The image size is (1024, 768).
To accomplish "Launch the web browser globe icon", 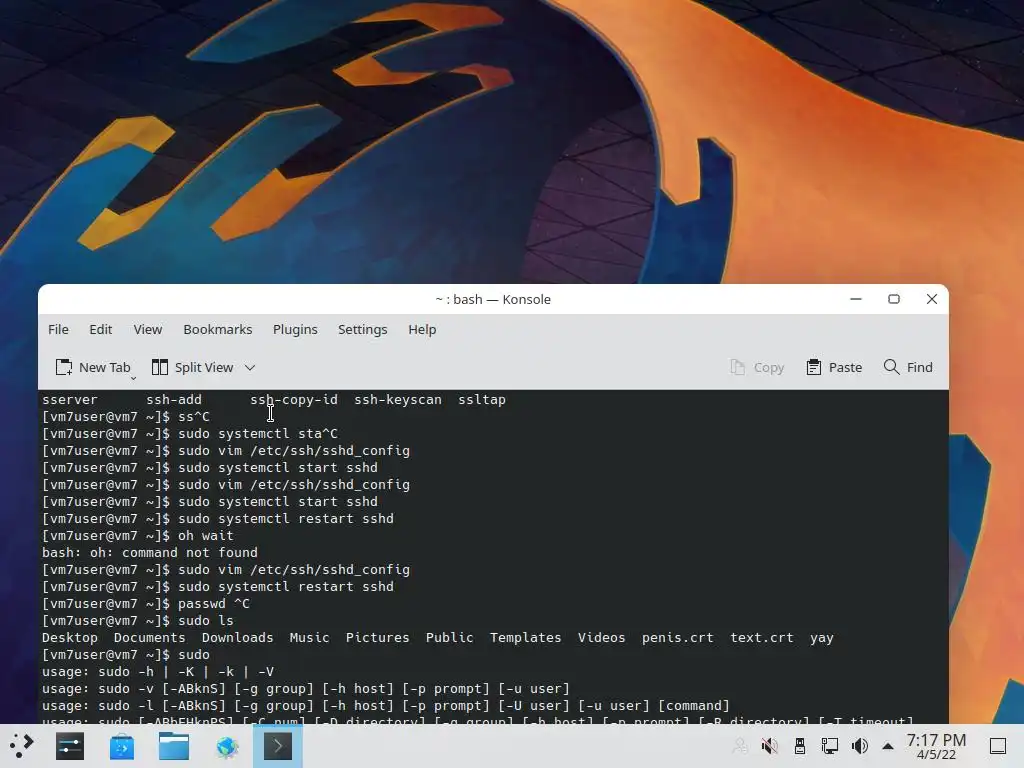I will click(x=227, y=746).
